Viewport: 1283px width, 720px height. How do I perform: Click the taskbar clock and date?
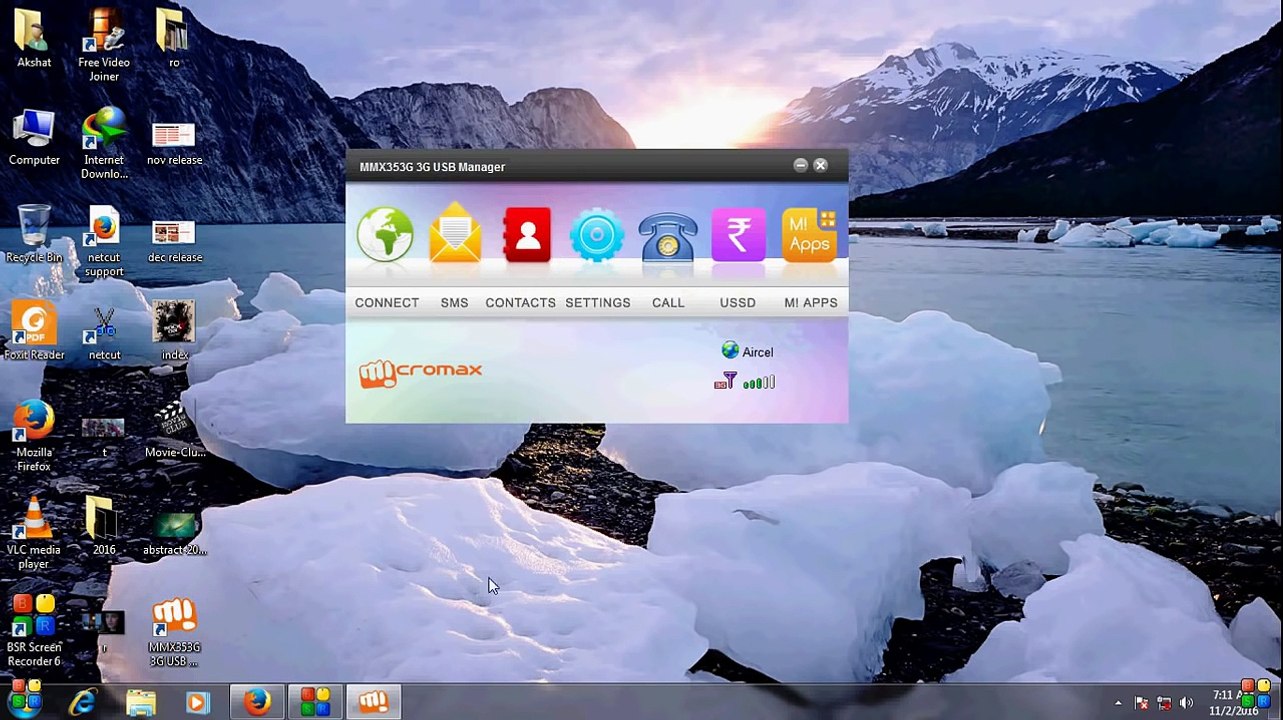pyautogui.click(x=1234, y=703)
